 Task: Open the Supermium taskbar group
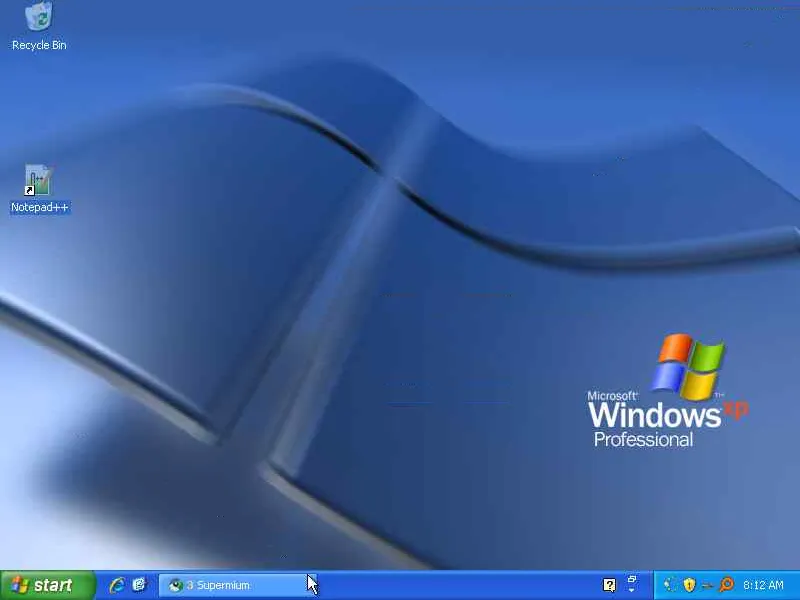click(236, 585)
